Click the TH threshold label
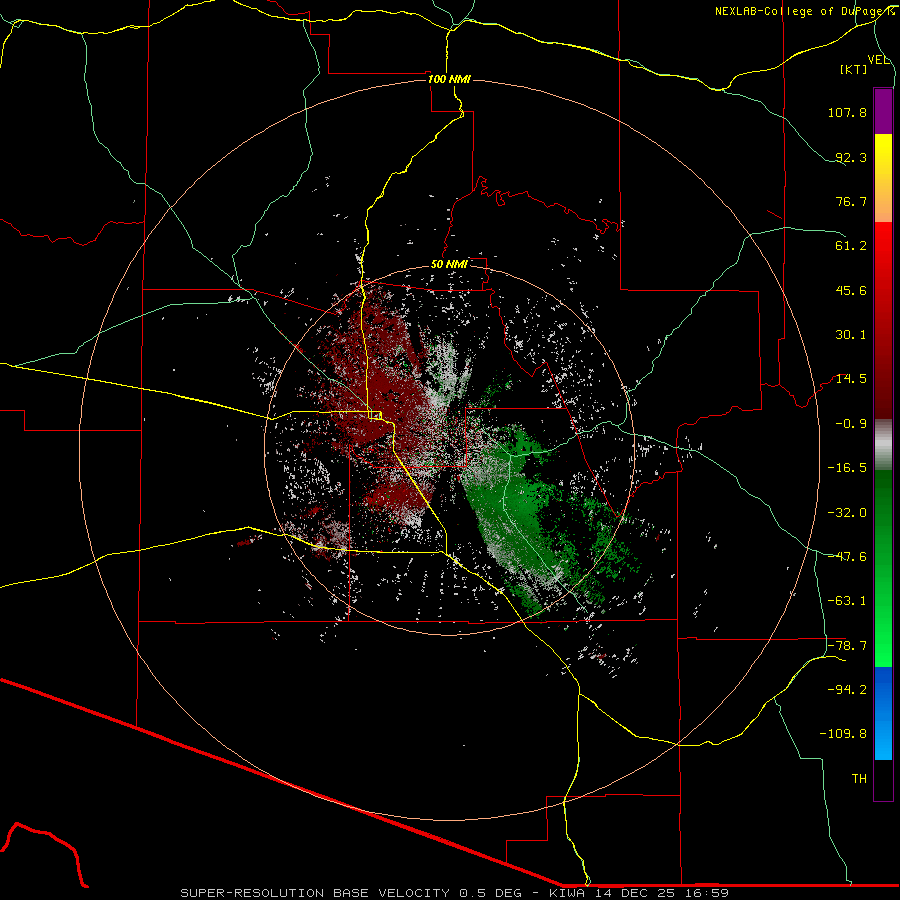 859,779
